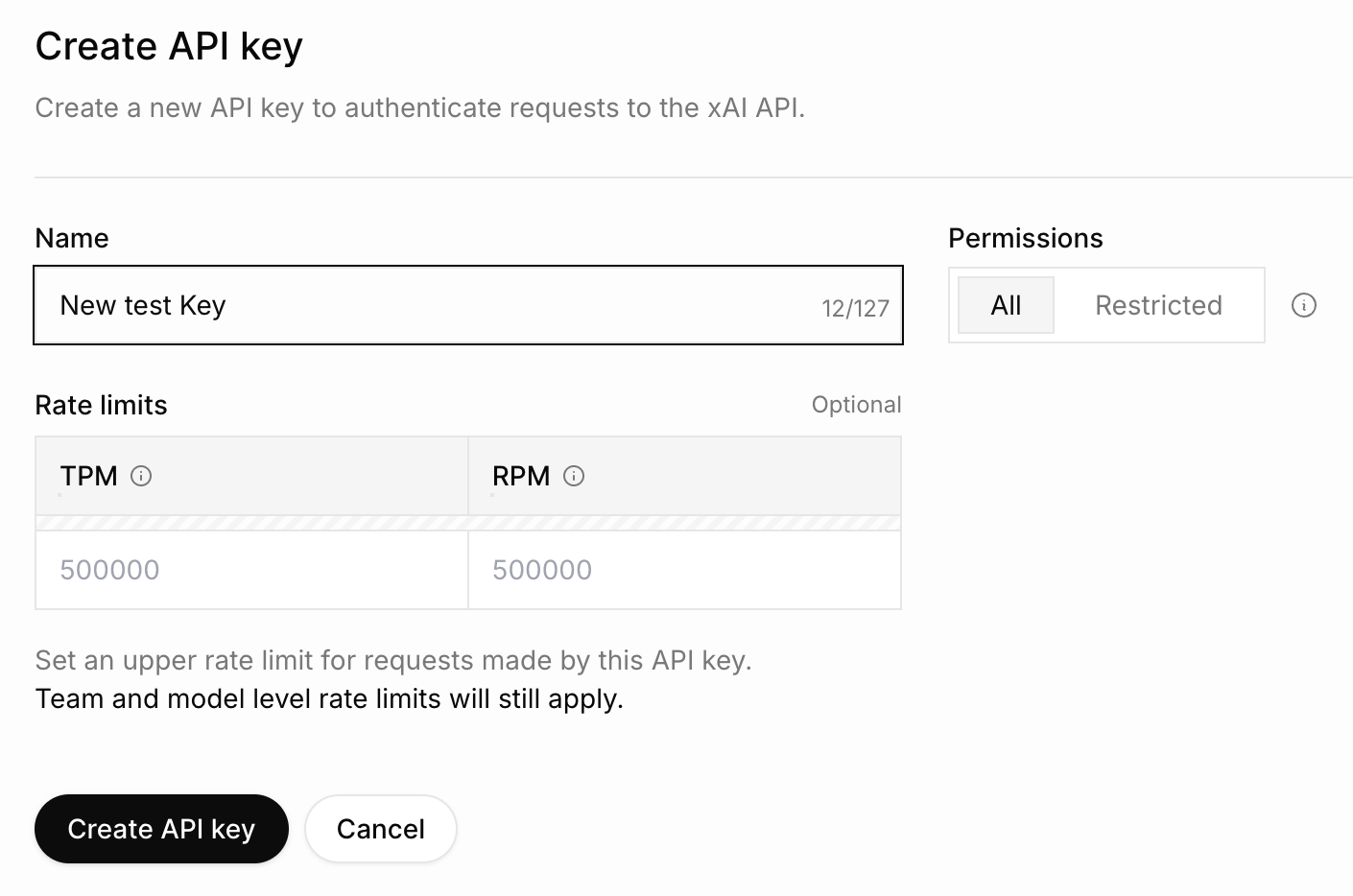Click the Permissions section heading

[1025, 237]
